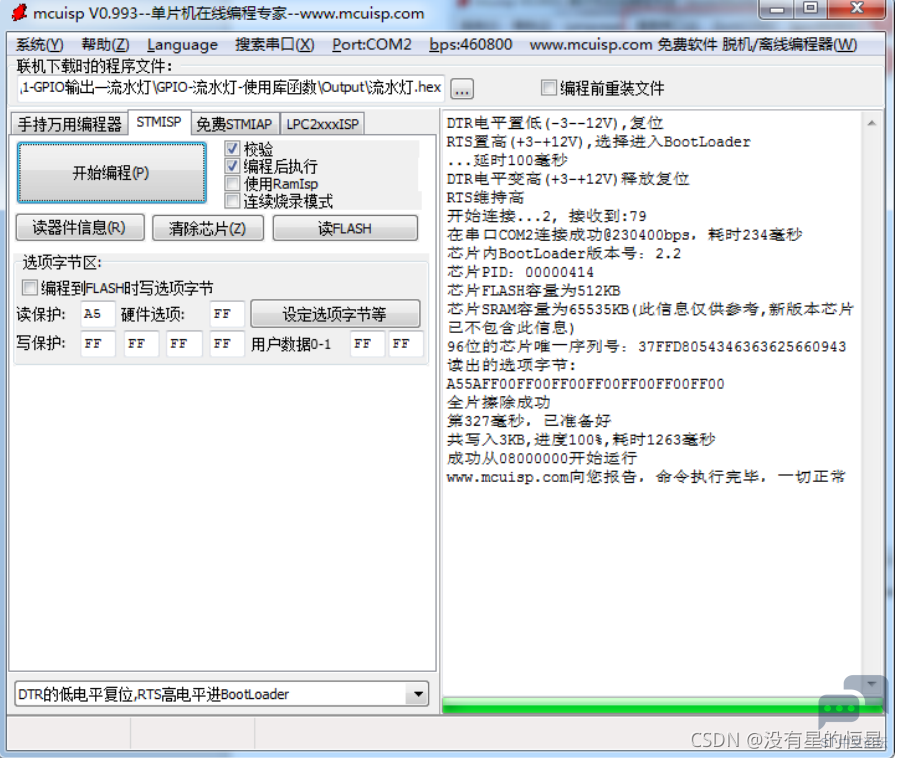Viewport: 897px width, 758px height.
Task: Click the 读FLASH button
Action: click(x=345, y=228)
